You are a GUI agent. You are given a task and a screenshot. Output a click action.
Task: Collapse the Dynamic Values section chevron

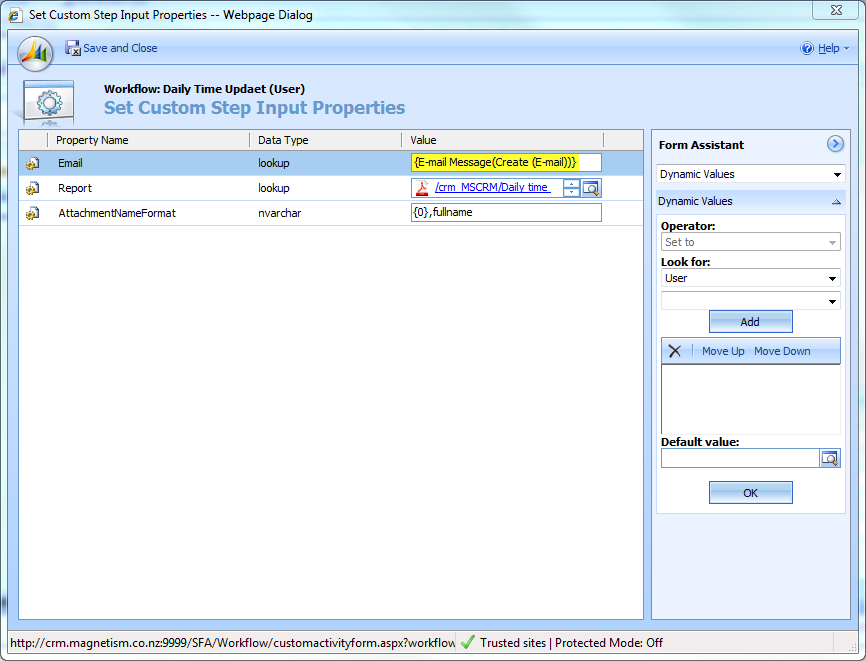point(836,201)
